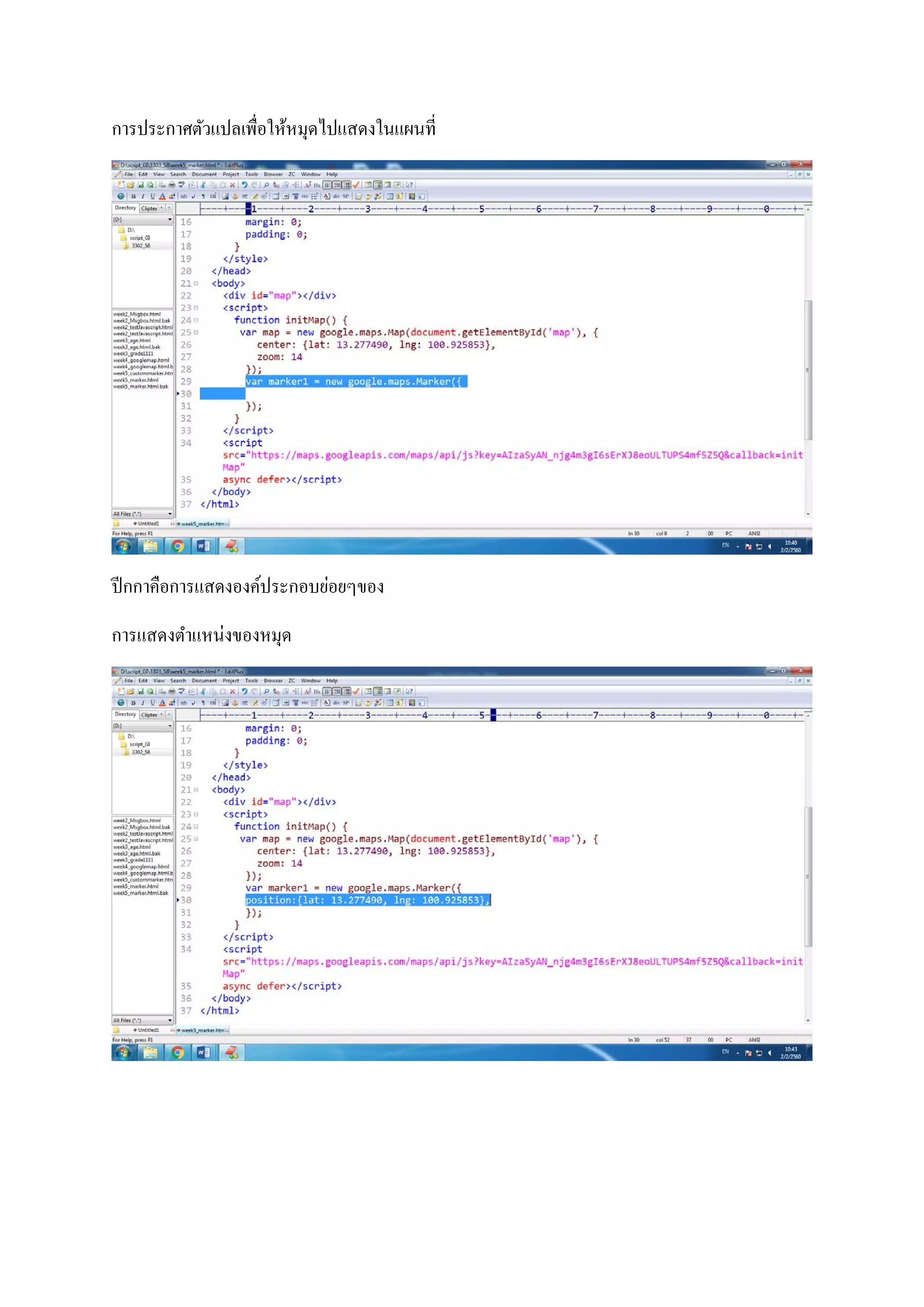The image size is (924, 1307).
Task: Open week4_googlemap.html in the upper file list
Action: point(141,360)
